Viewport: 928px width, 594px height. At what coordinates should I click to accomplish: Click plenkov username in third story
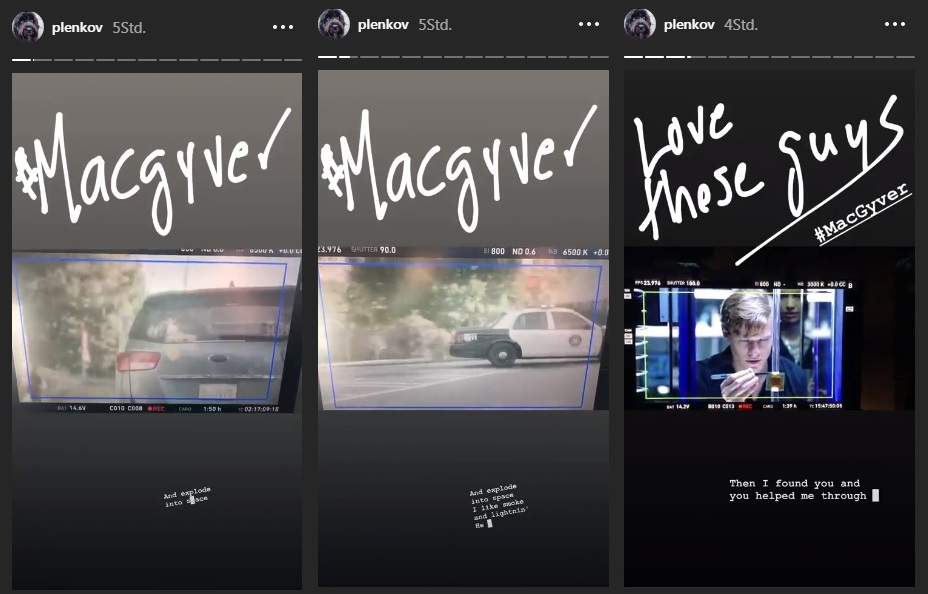[x=689, y=25]
